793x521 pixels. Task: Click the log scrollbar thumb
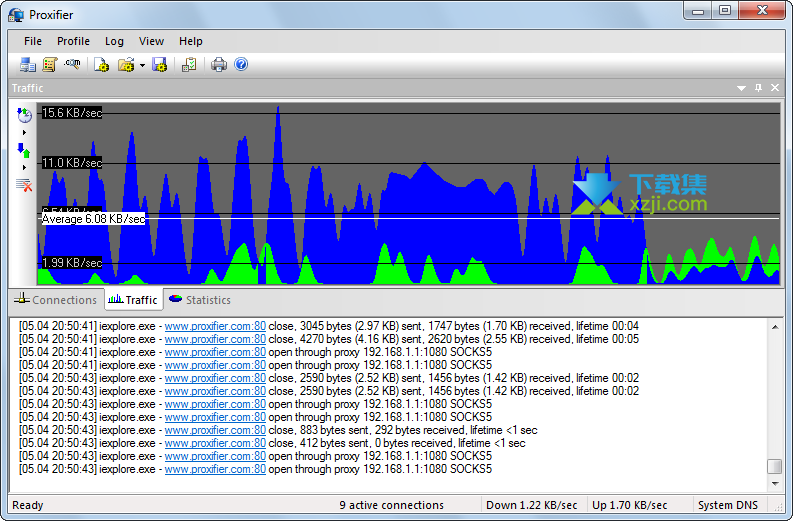click(775, 466)
